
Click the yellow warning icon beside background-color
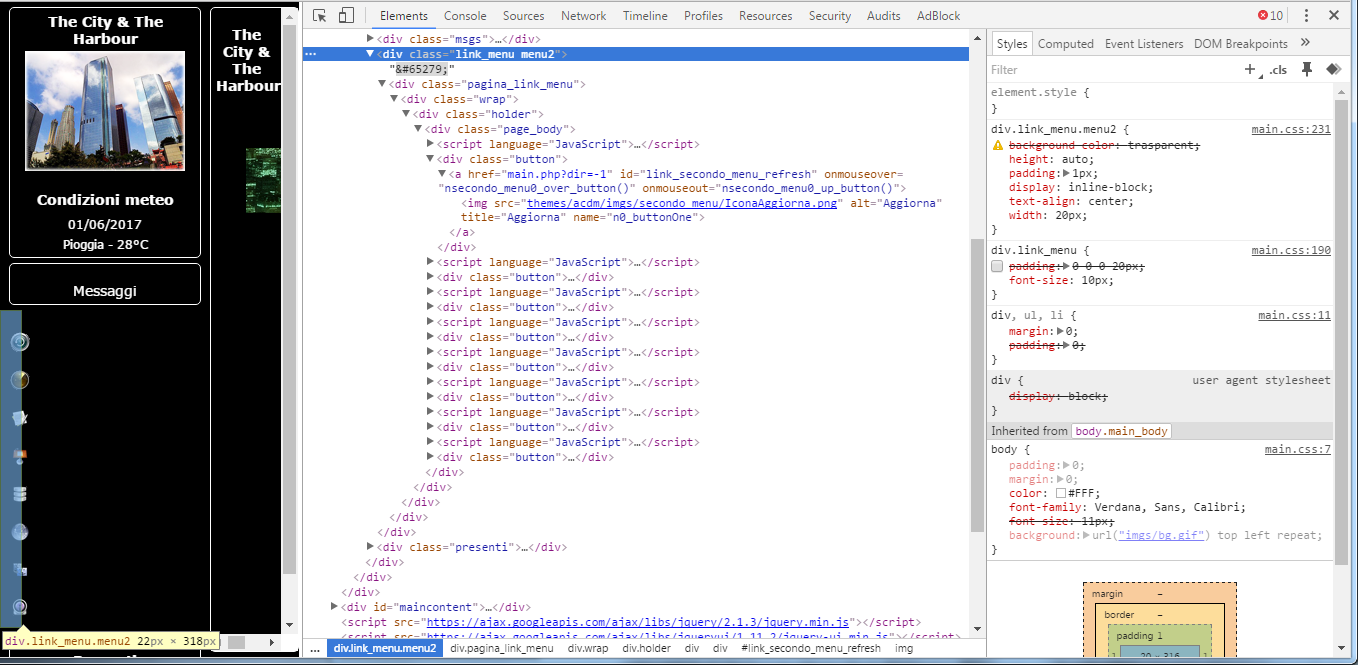(x=997, y=146)
